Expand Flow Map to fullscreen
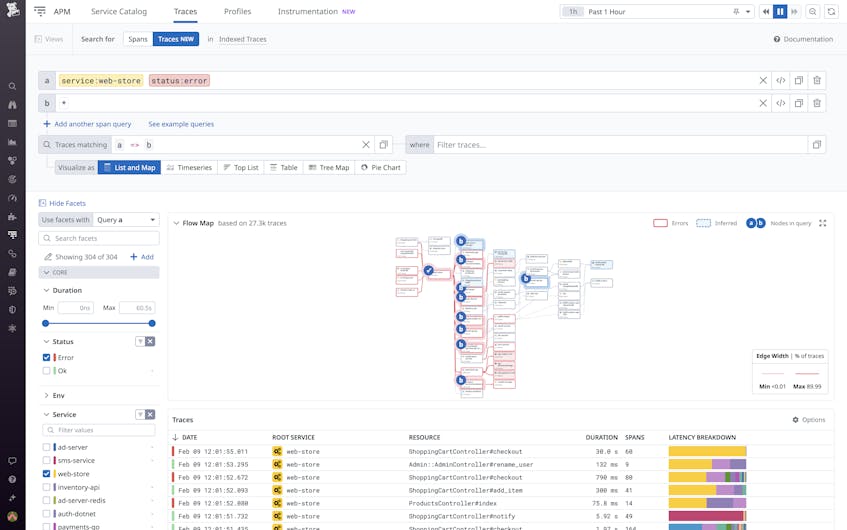 tap(823, 223)
